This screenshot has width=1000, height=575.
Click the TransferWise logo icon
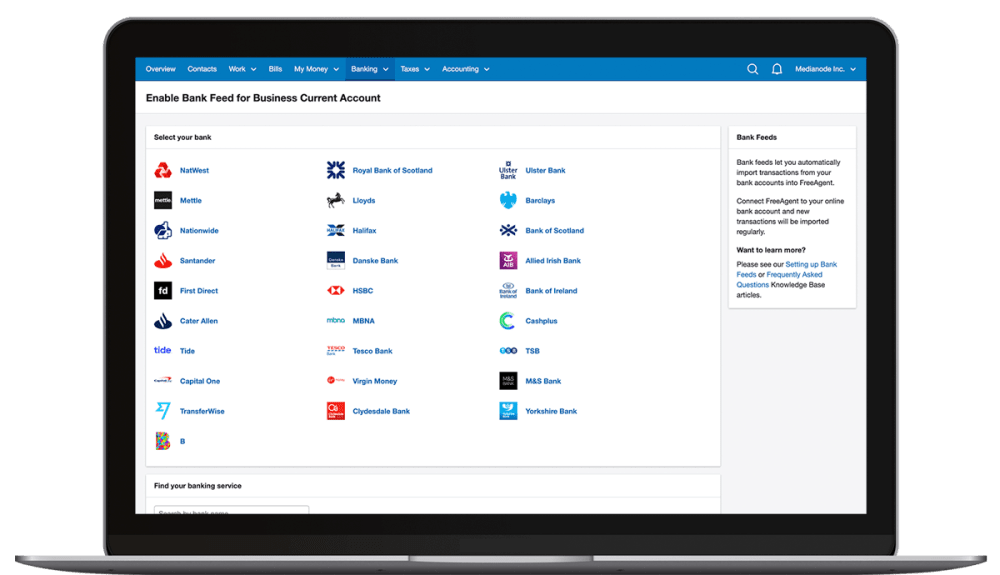(x=163, y=411)
